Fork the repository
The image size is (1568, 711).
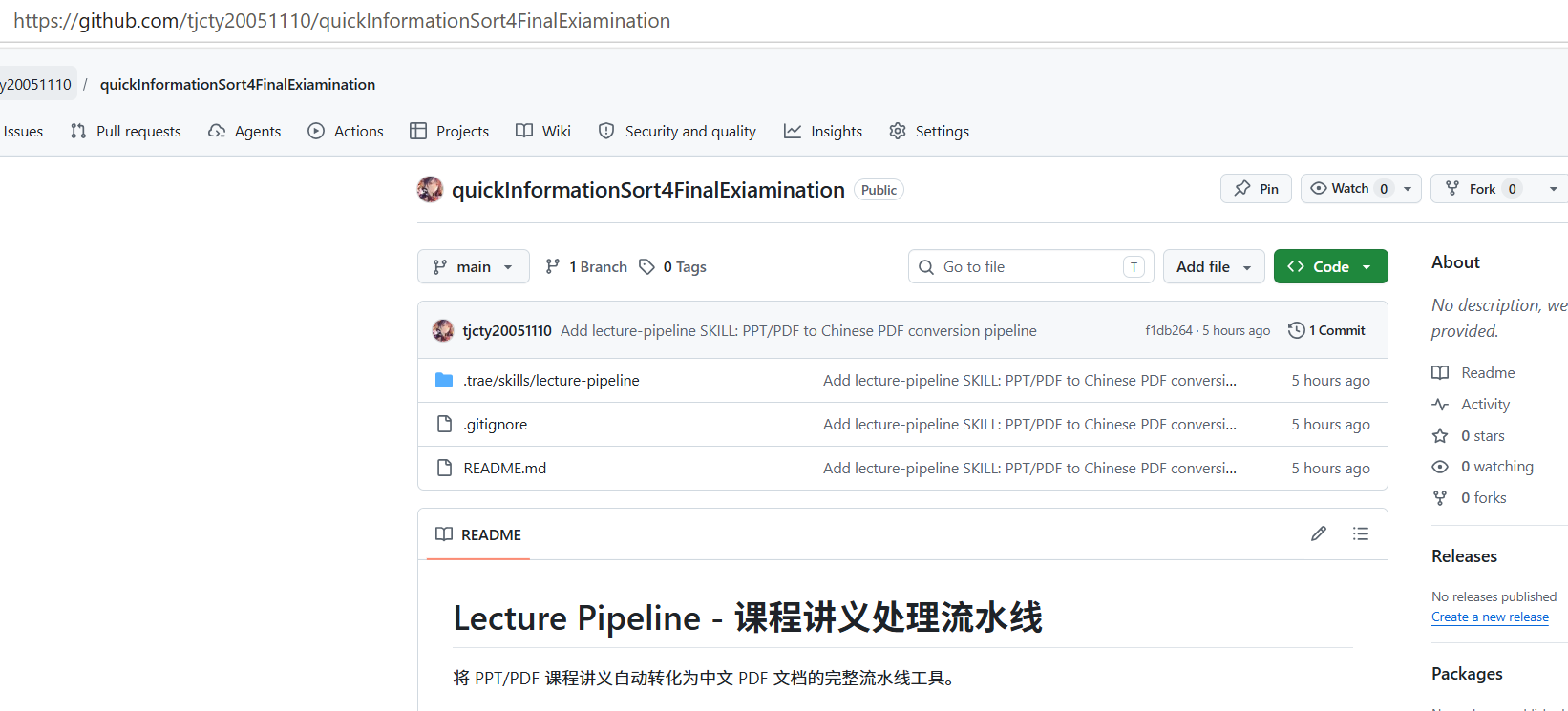[1483, 188]
